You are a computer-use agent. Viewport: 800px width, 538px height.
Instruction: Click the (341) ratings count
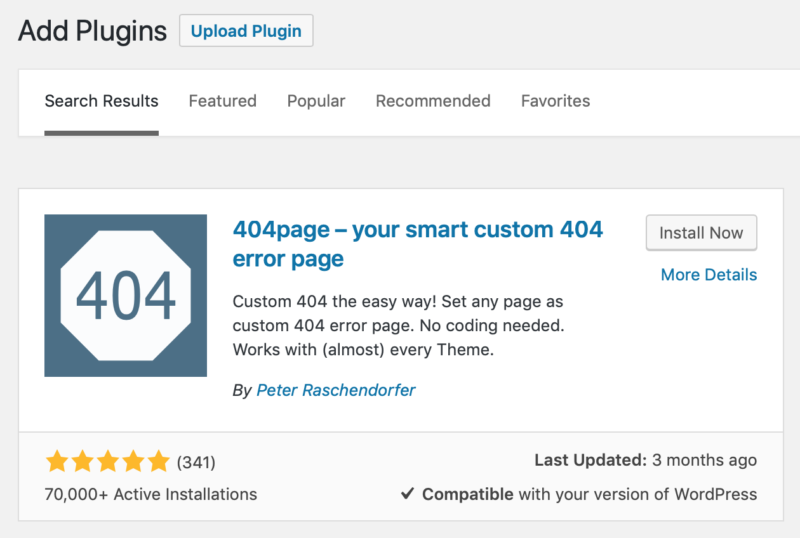point(196,462)
